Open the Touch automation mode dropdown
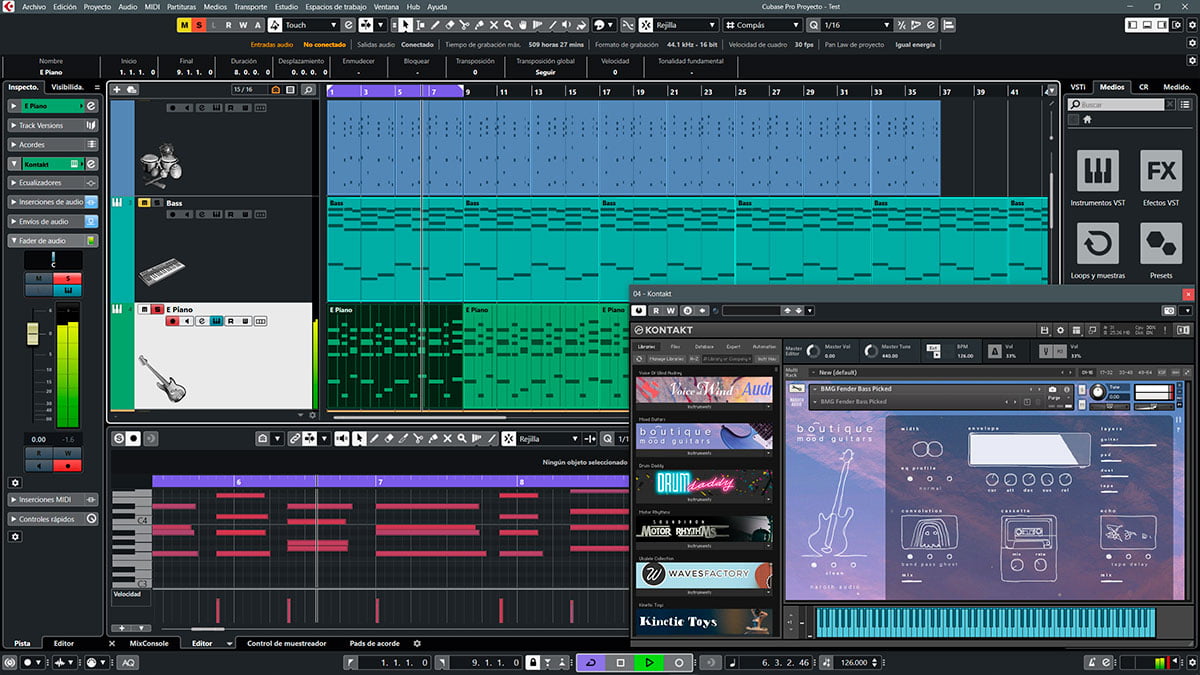The width and height of the screenshot is (1200, 675). click(x=311, y=24)
